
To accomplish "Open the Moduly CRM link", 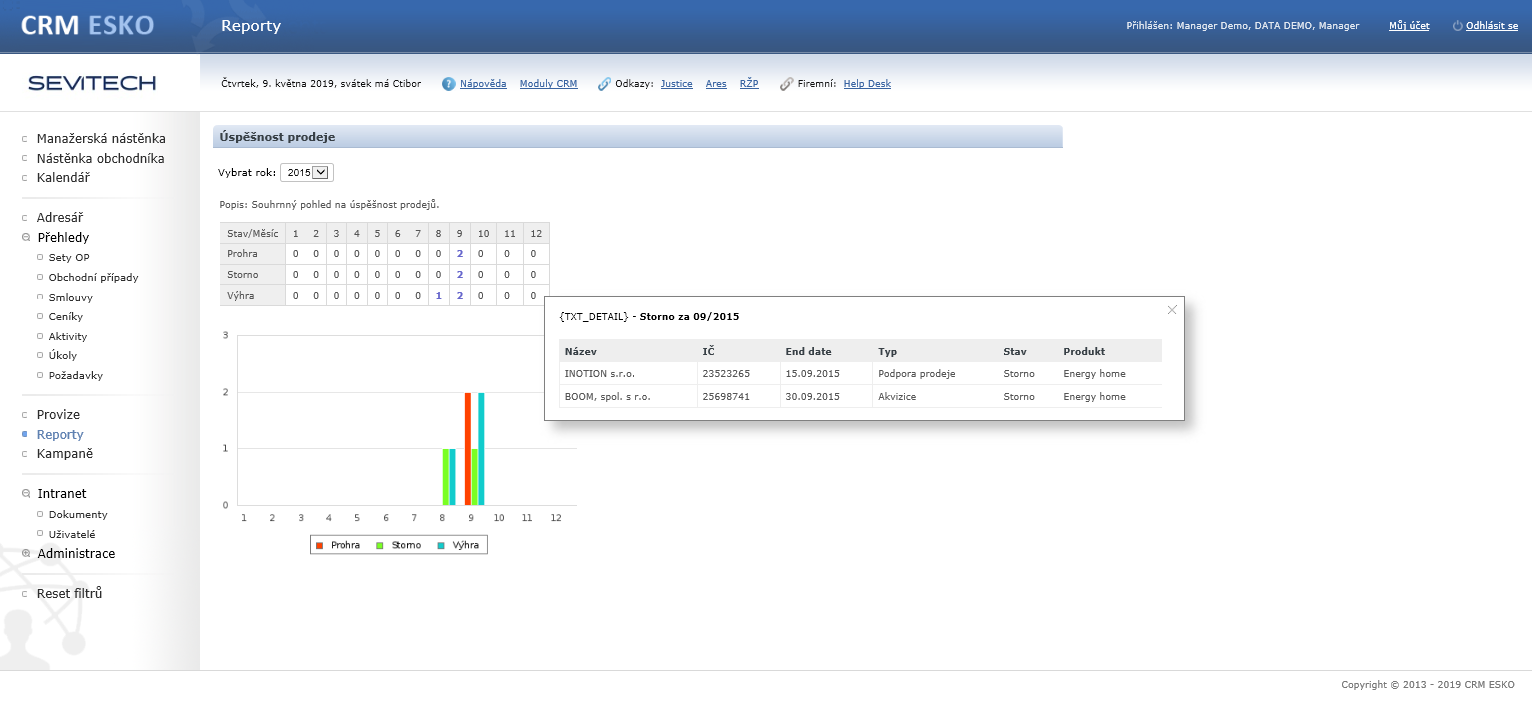I will click(549, 84).
